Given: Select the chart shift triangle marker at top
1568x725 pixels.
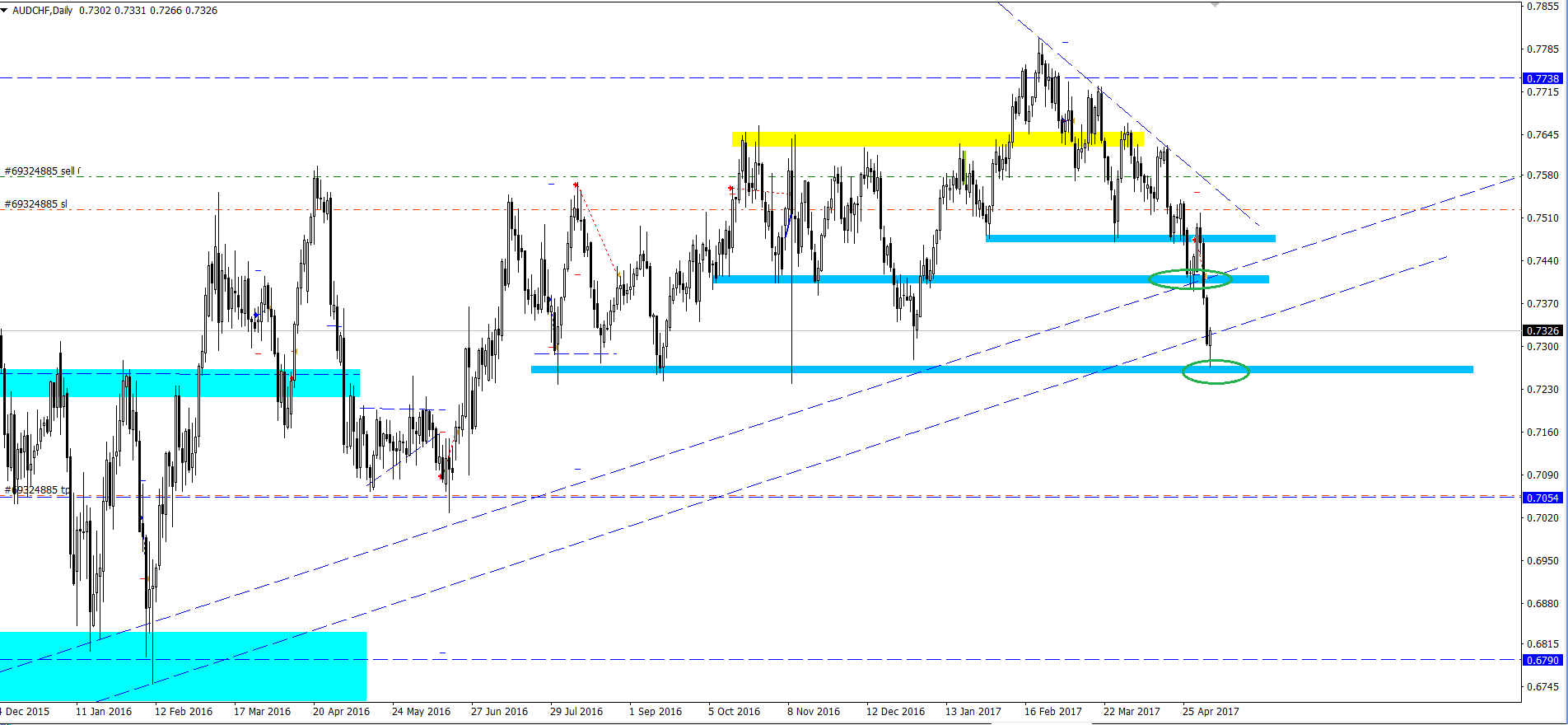Looking at the screenshot, I should (x=1215, y=4).
